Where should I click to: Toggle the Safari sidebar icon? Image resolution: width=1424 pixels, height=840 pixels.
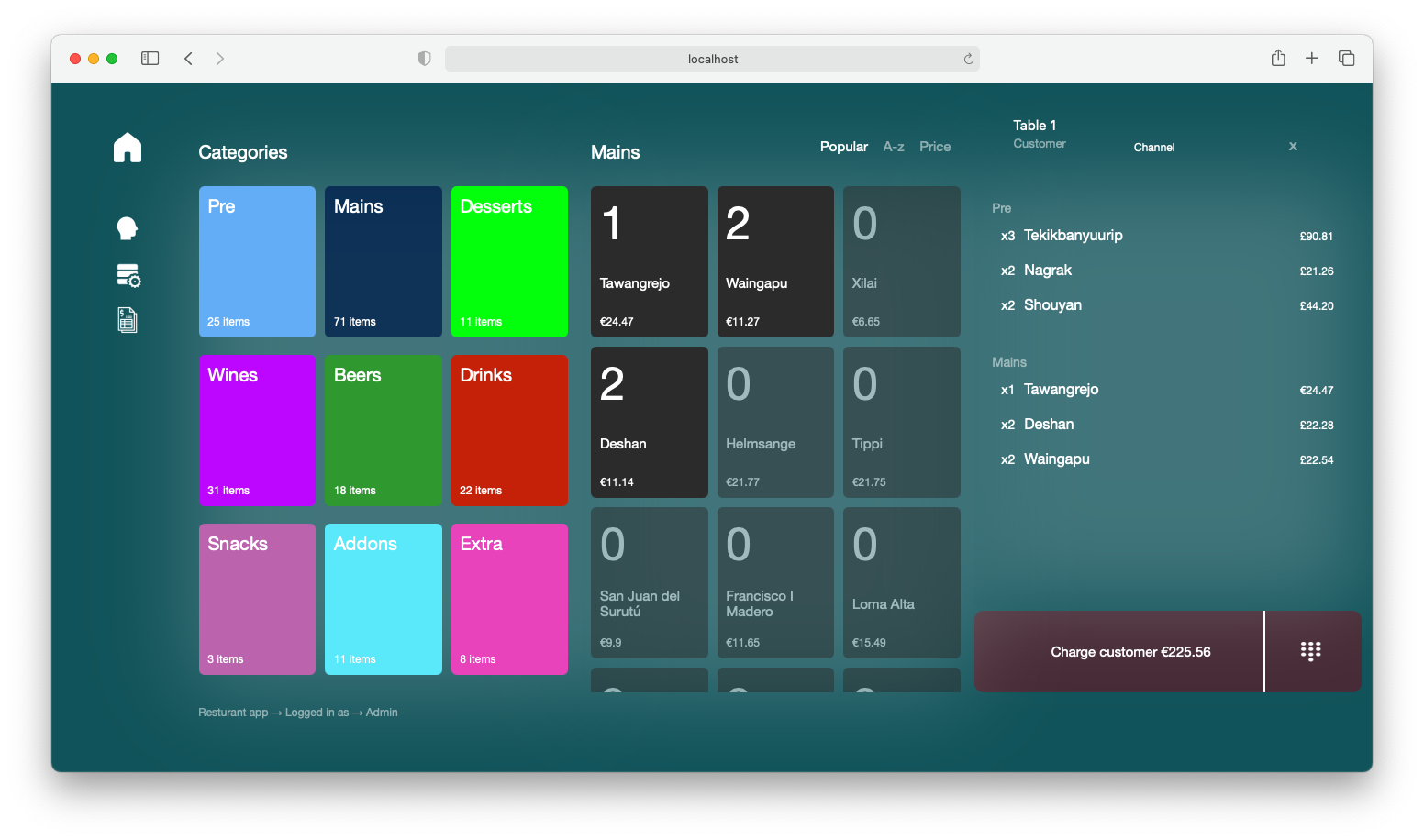coord(150,58)
